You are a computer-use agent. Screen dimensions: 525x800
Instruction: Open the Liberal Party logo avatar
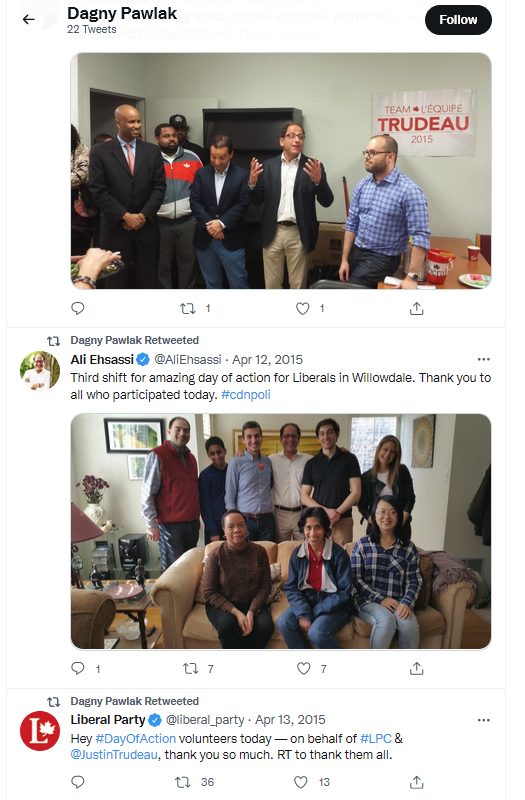(x=40, y=731)
